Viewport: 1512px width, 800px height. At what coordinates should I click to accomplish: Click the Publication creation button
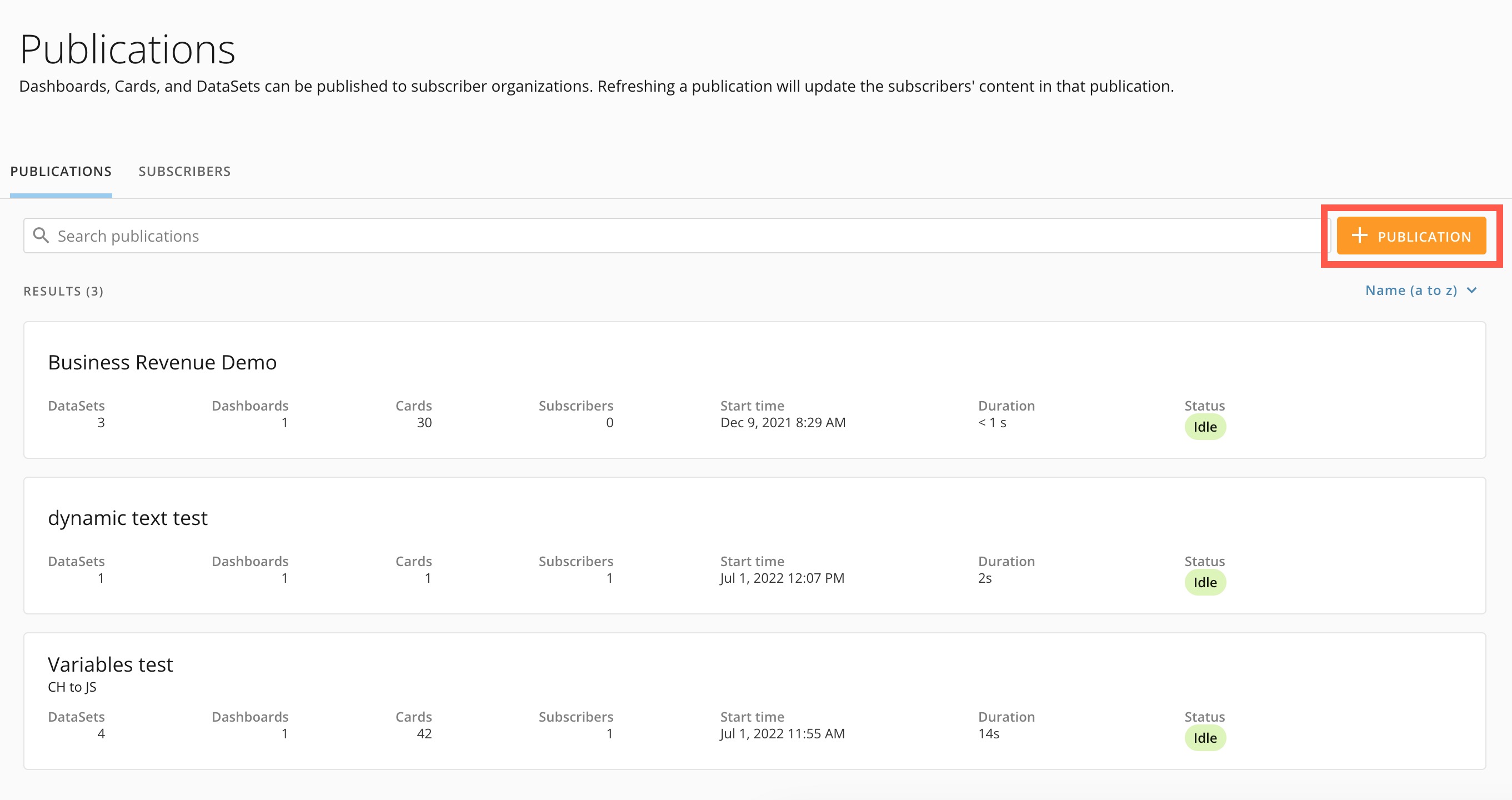tap(1411, 236)
